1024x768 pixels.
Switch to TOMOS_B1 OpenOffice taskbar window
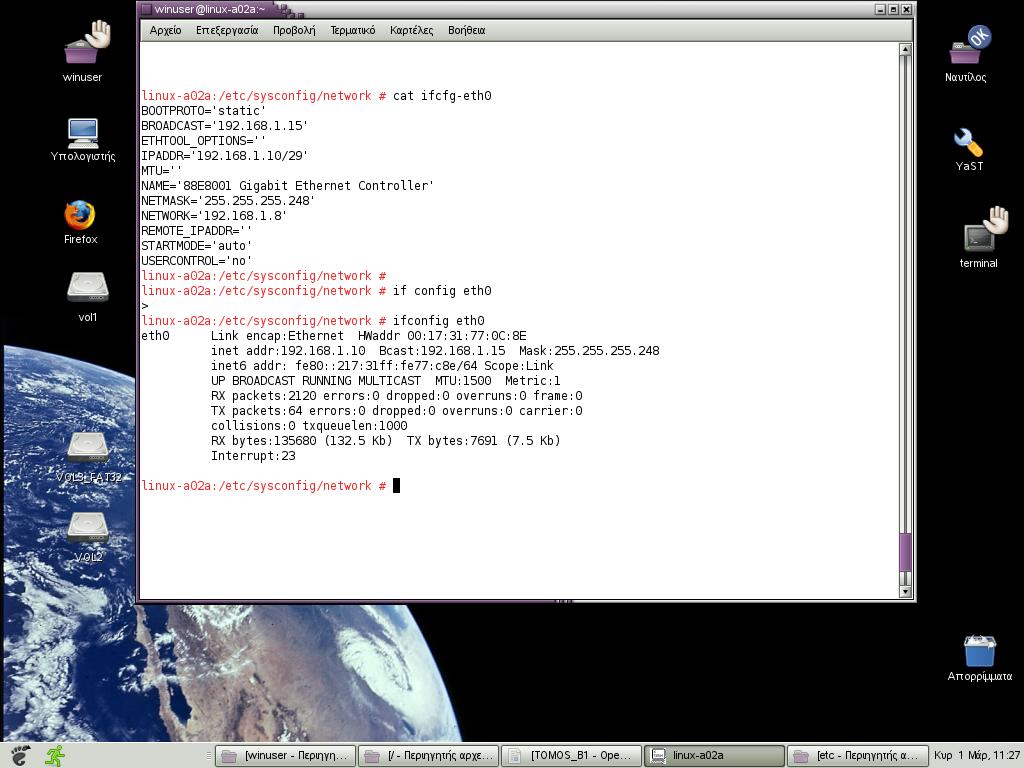571,756
